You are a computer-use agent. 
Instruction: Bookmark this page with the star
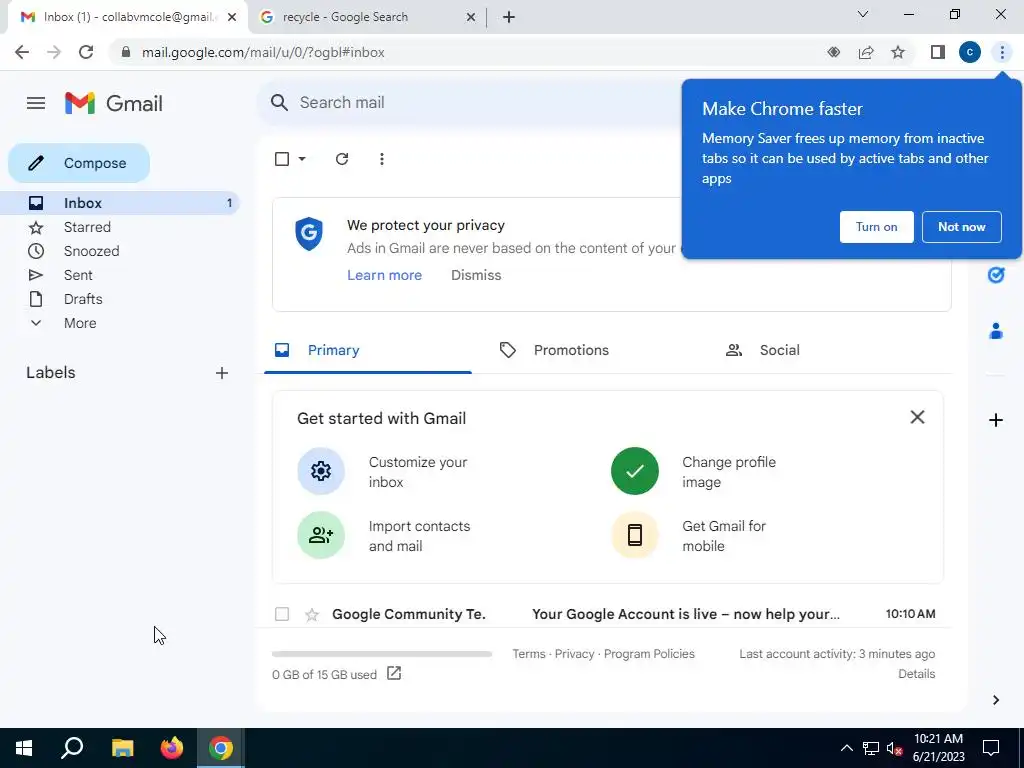tap(898, 52)
